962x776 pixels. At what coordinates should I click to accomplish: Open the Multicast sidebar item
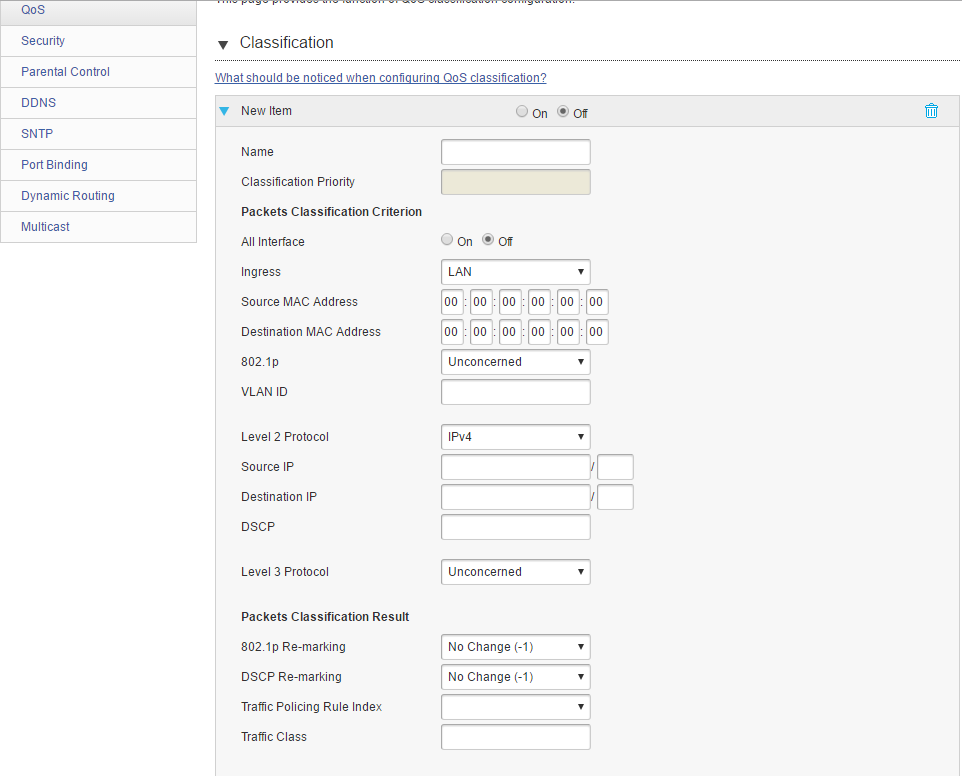click(x=98, y=227)
